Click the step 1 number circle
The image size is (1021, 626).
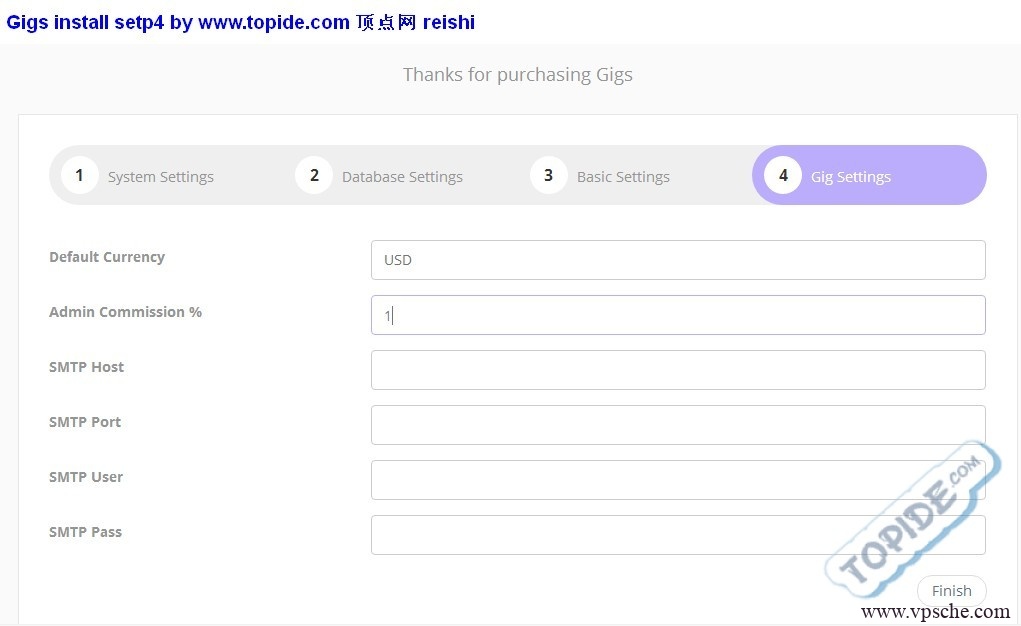79,176
